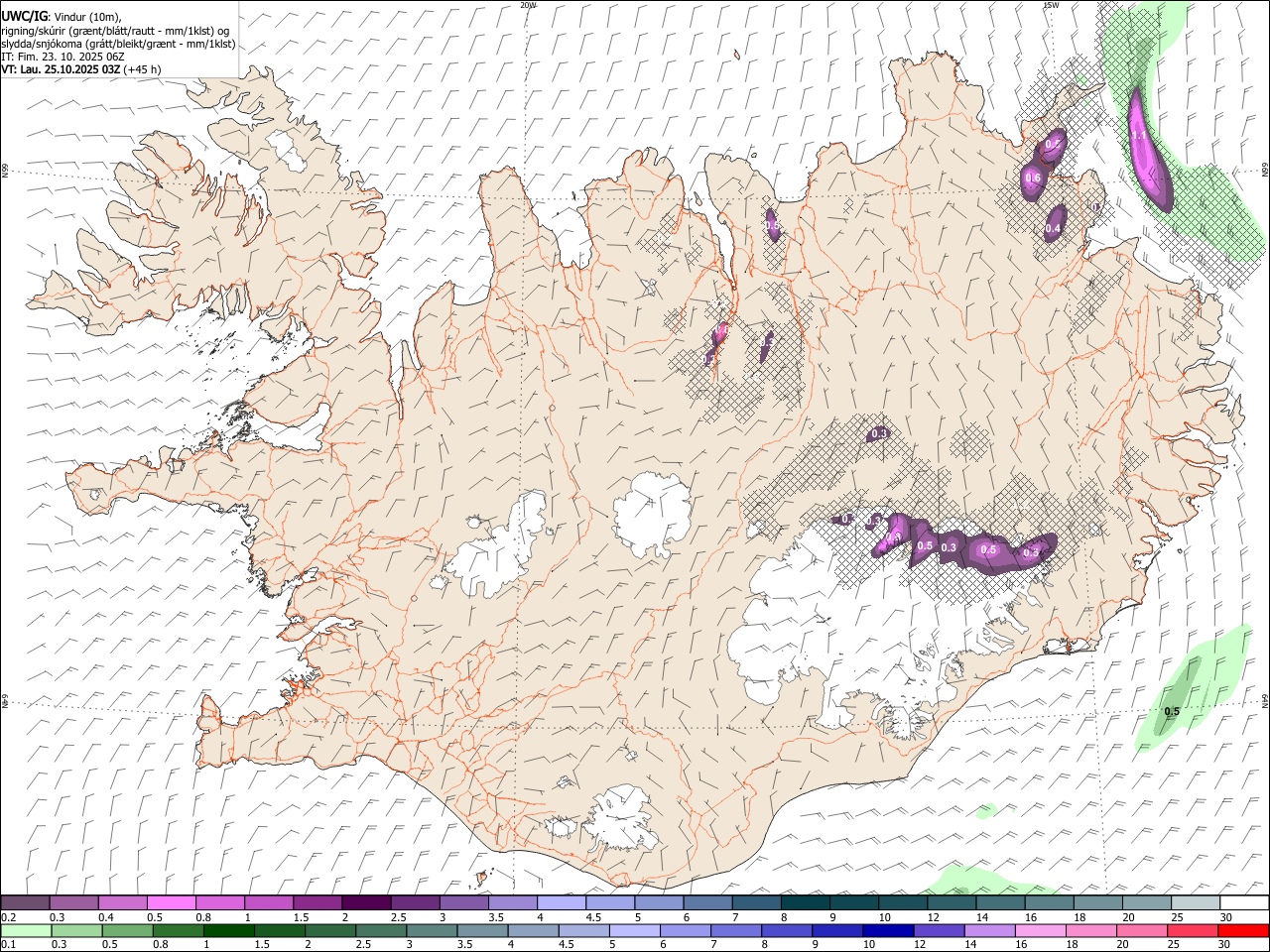
Task: Pick lower legend swatch between 7 and 8
Action: [x=735, y=930]
